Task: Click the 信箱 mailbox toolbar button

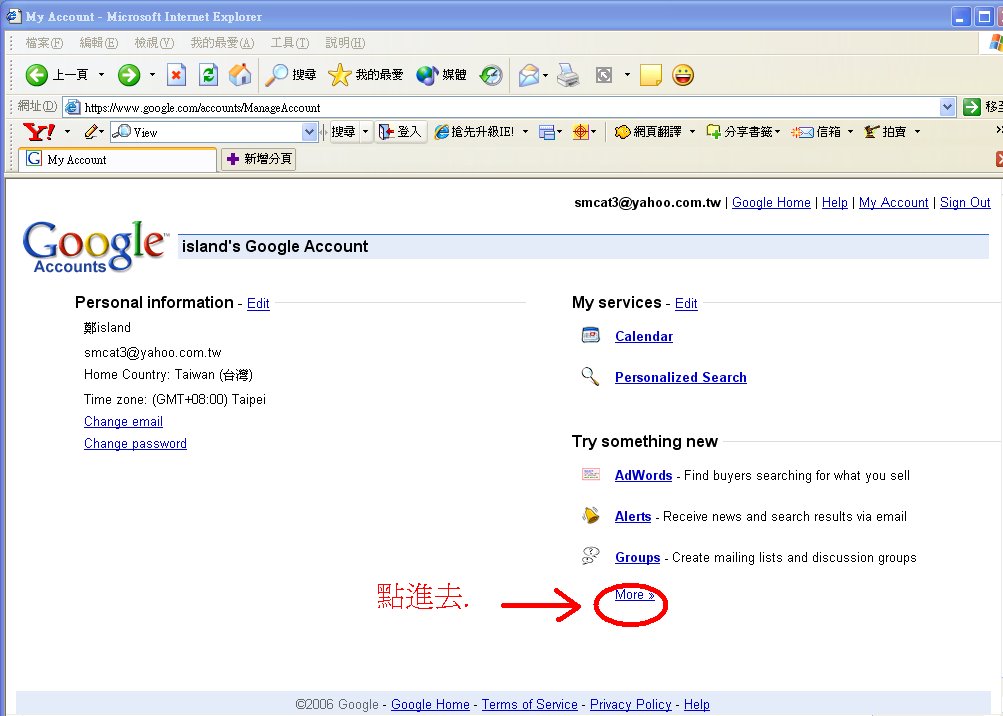Action: pos(816,132)
